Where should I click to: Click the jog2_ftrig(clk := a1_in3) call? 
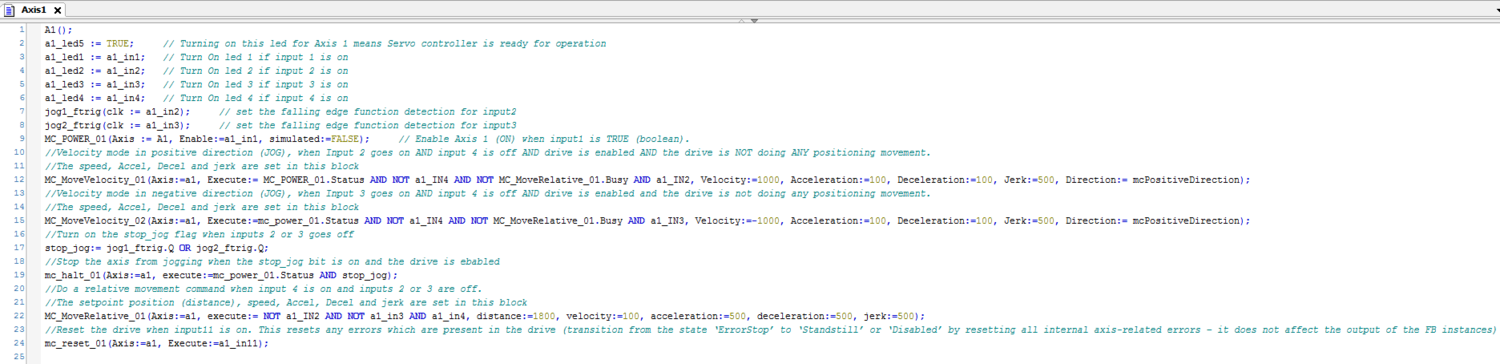tap(117, 125)
